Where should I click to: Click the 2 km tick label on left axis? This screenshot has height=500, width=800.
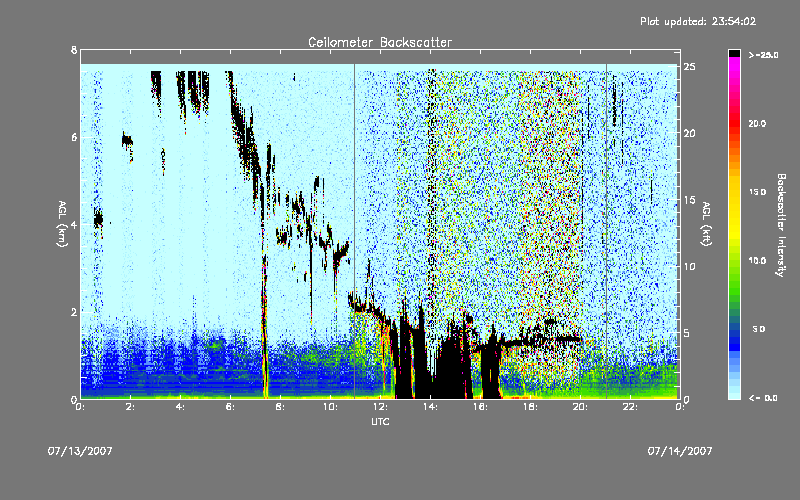point(74,312)
